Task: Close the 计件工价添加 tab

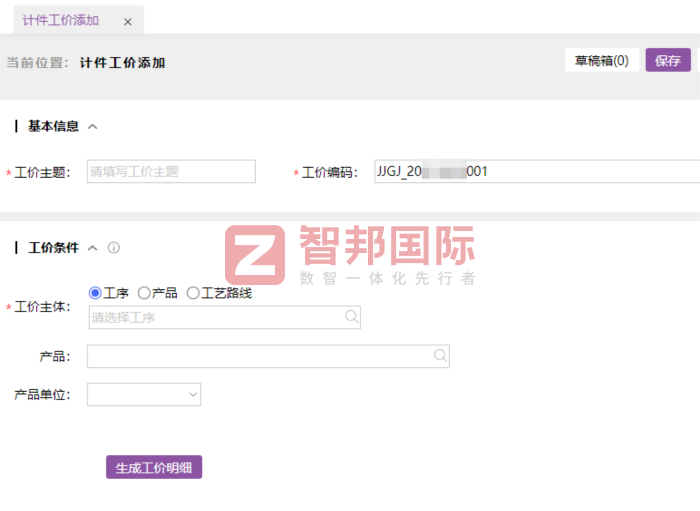Action: click(x=127, y=21)
